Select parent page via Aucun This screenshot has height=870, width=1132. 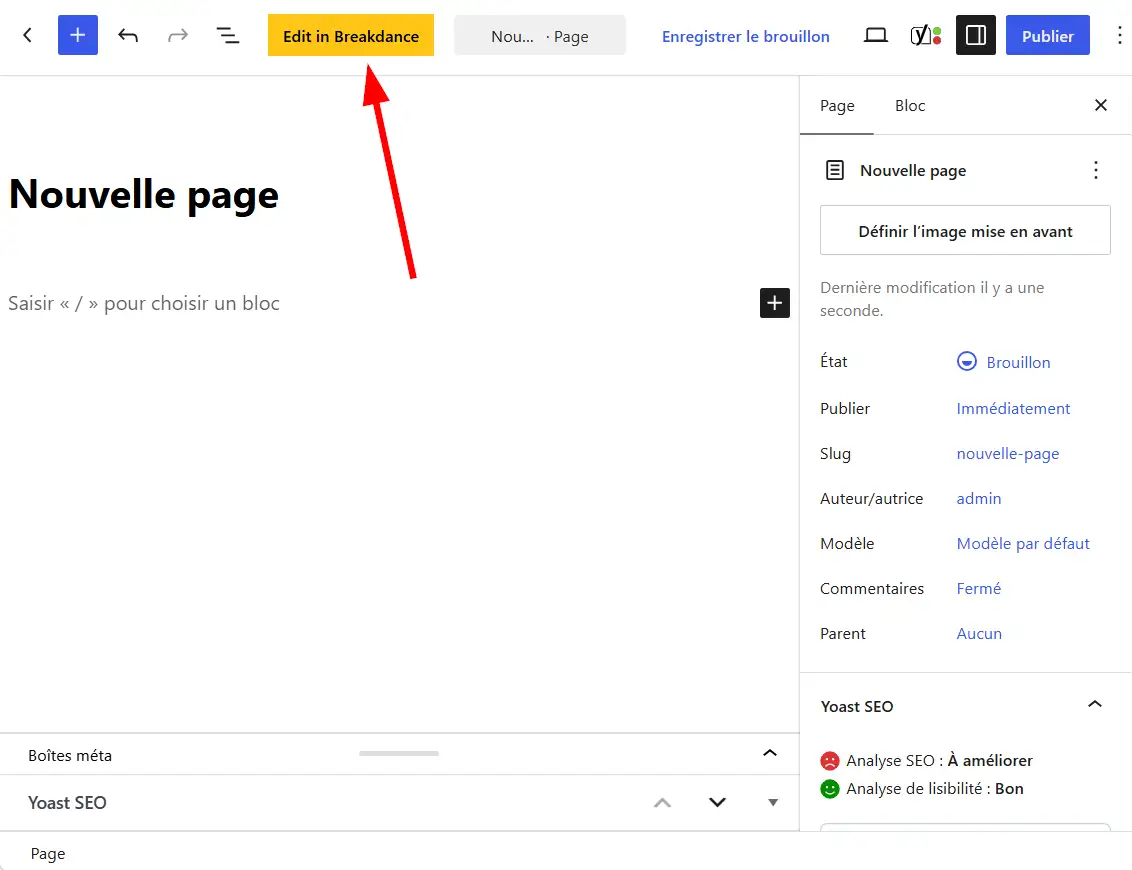(979, 633)
